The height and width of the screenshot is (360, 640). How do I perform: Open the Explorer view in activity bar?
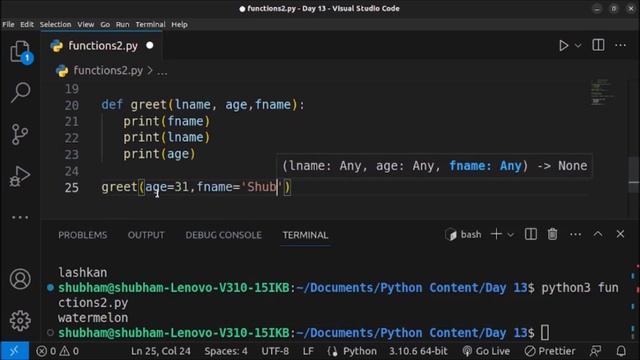click(x=20, y=52)
